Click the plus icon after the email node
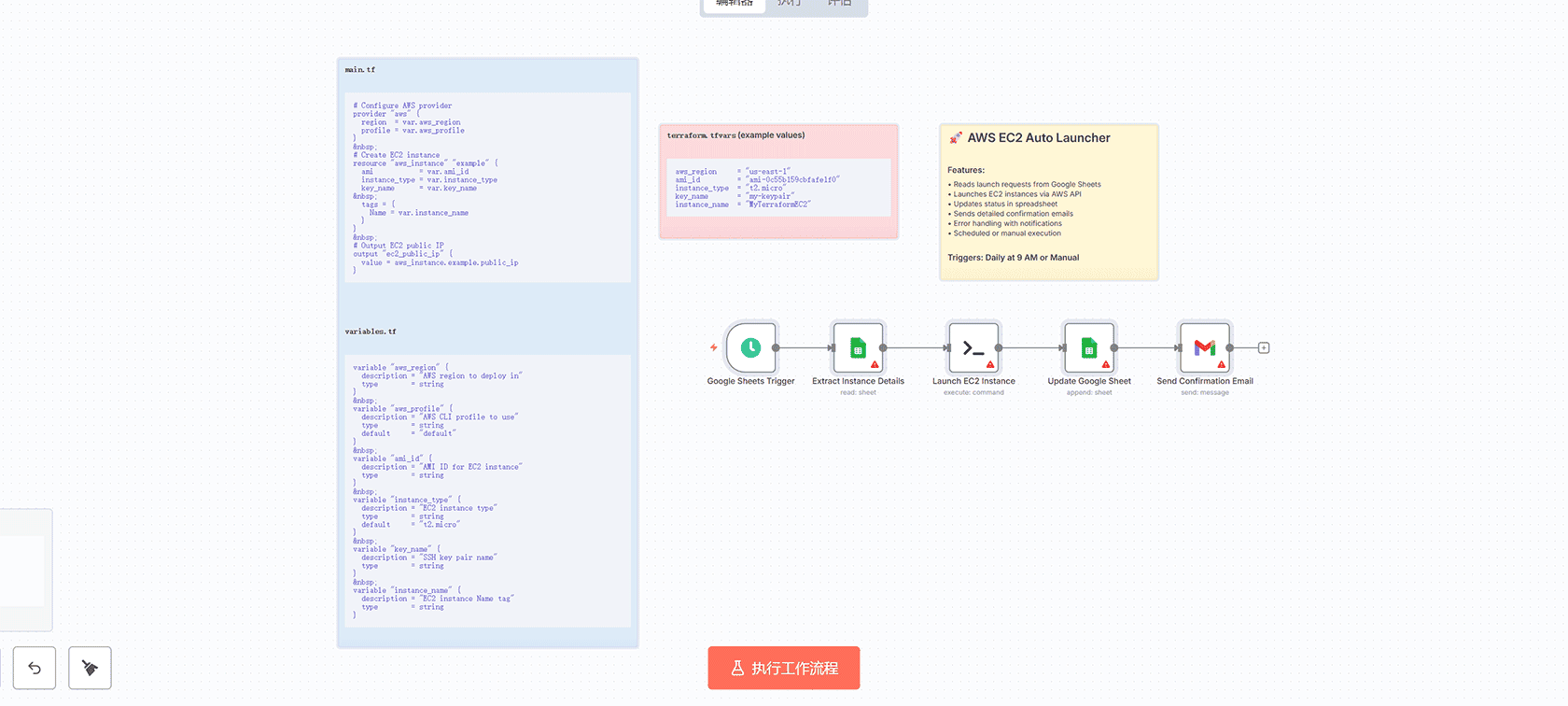Screen dimensions: 1568x706 tap(1264, 348)
